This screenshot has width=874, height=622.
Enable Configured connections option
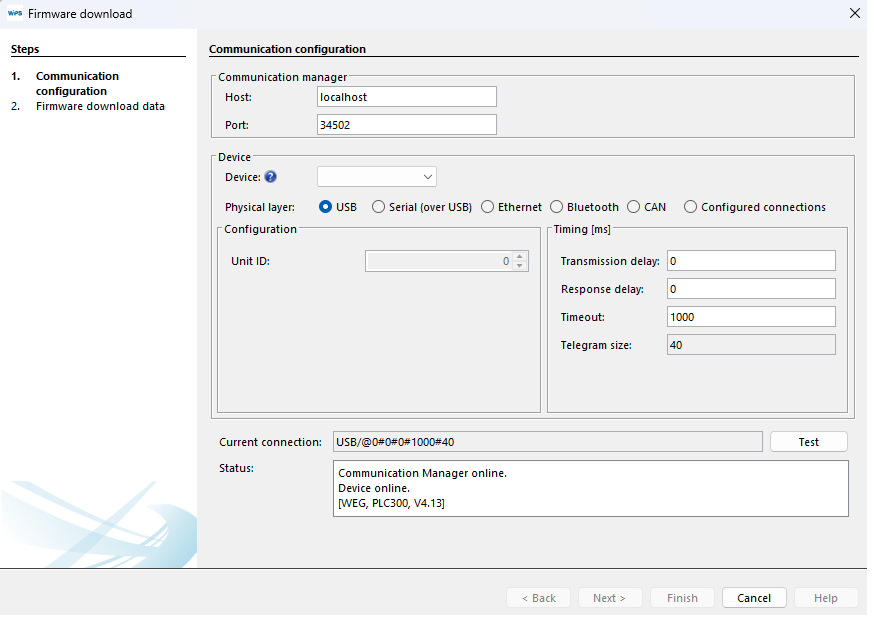pyautogui.click(x=691, y=207)
